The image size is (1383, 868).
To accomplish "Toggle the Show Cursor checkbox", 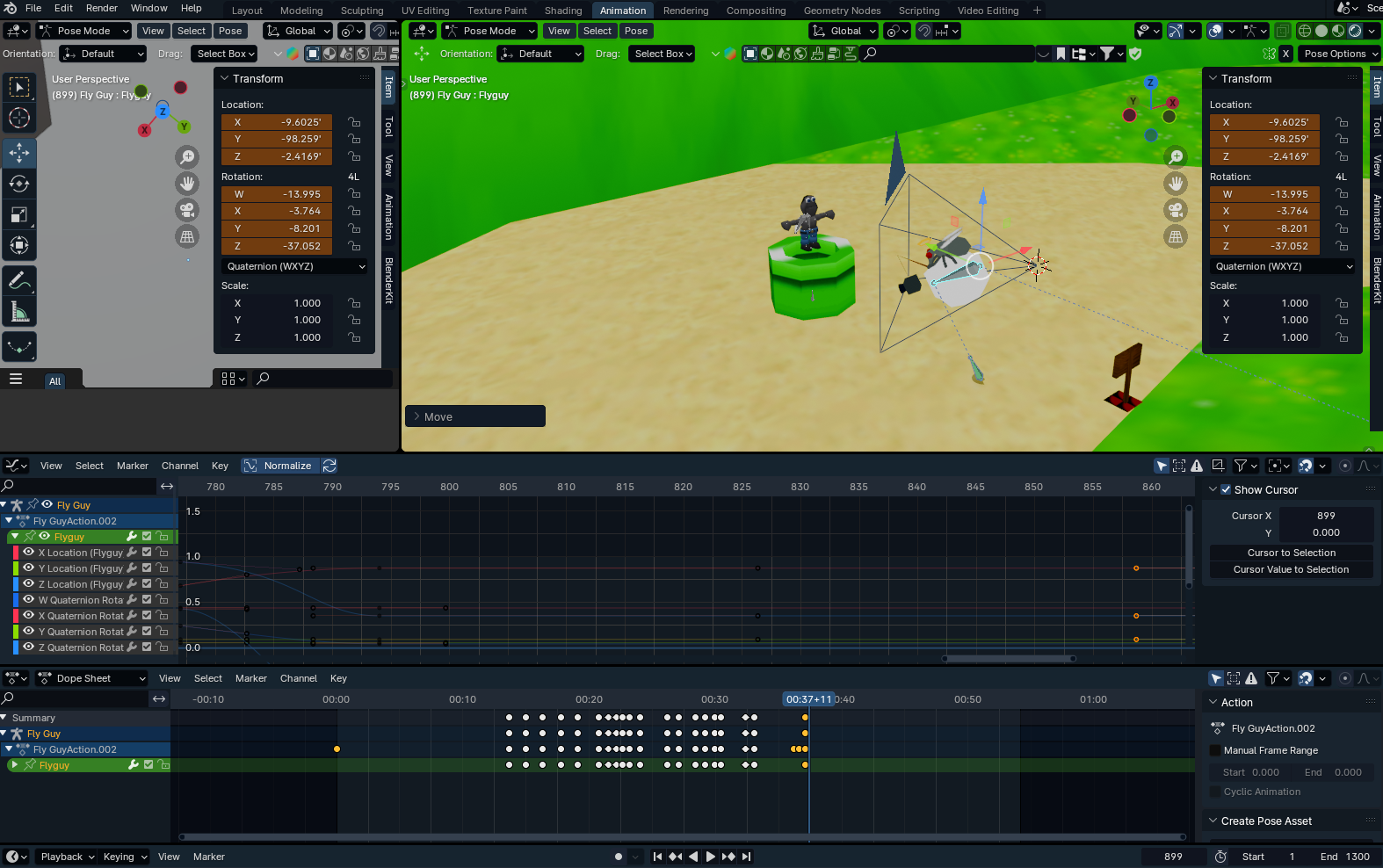I will [x=1226, y=490].
